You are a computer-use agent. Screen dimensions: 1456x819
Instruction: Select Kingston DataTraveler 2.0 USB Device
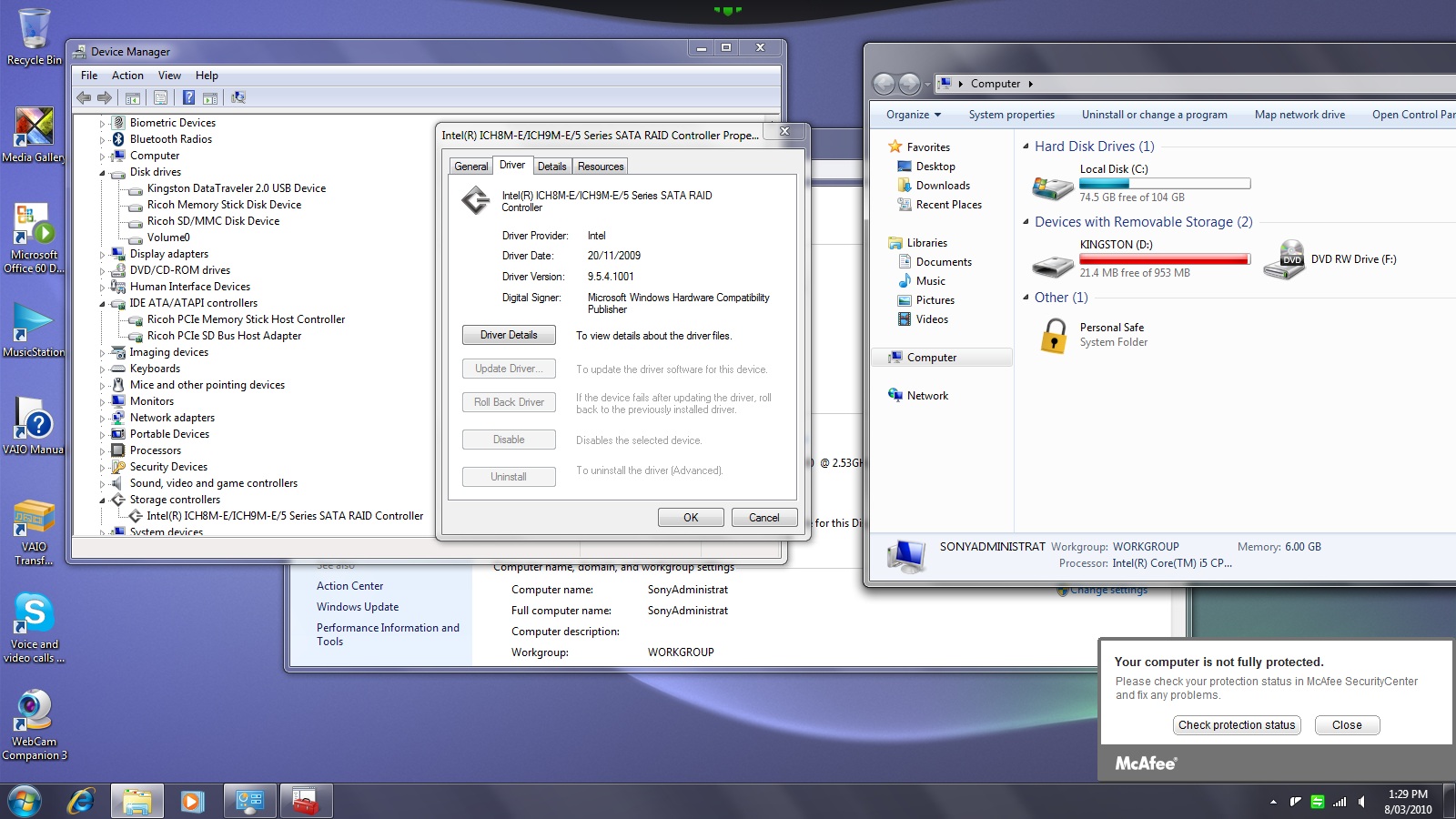pos(237,188)
